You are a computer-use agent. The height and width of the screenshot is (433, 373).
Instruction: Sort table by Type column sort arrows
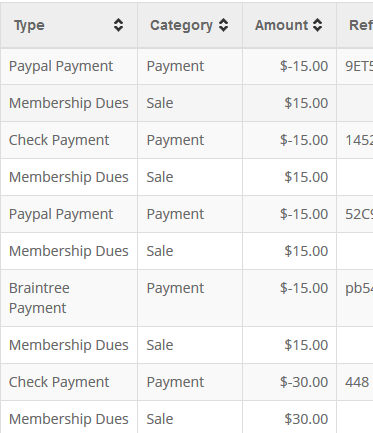click(118, 25)
